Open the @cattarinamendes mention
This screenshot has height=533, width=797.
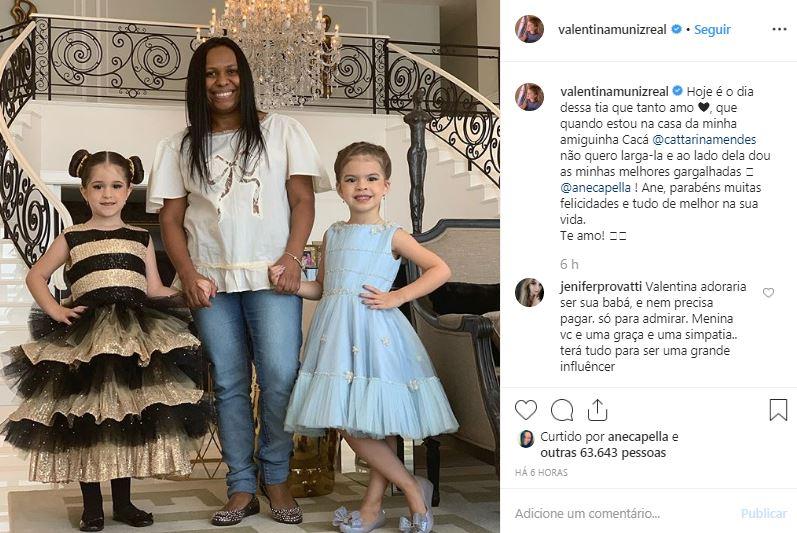(x=703, y=139)
